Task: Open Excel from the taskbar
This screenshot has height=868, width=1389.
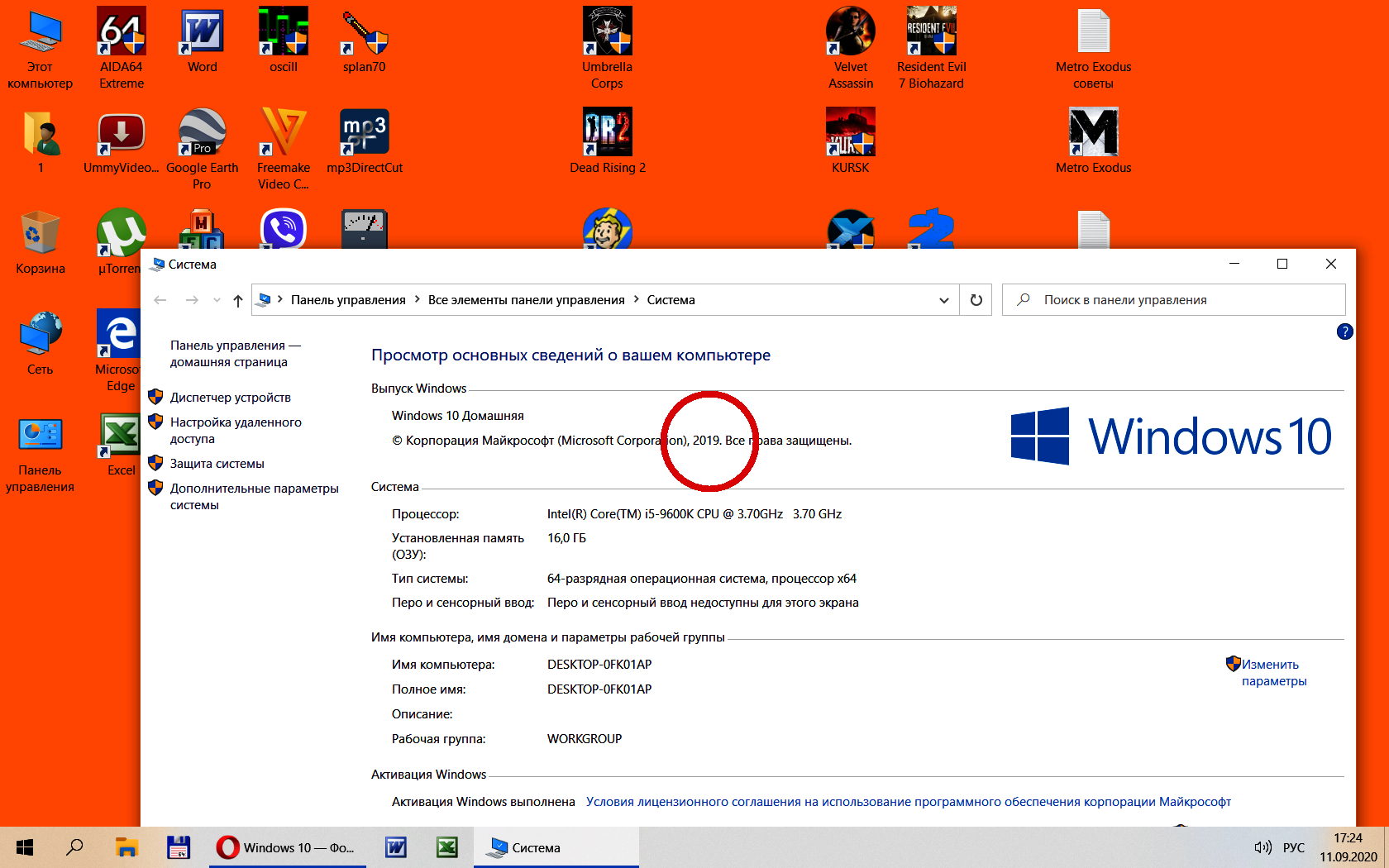Action: tap(447, 847)
